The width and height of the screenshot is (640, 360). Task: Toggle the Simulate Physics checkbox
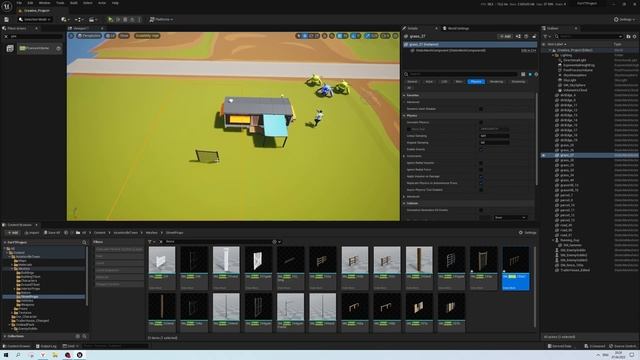pyautogui.click(x=481, y=122)
